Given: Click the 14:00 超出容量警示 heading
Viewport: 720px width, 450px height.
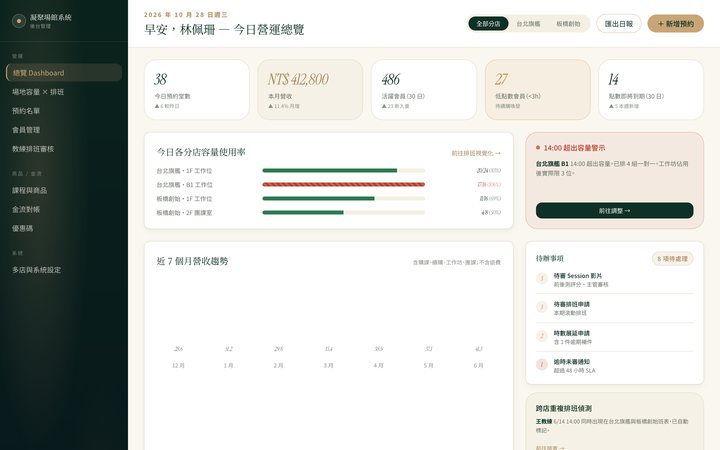Looking at the screenshot, I should click(x=574, y=148).
